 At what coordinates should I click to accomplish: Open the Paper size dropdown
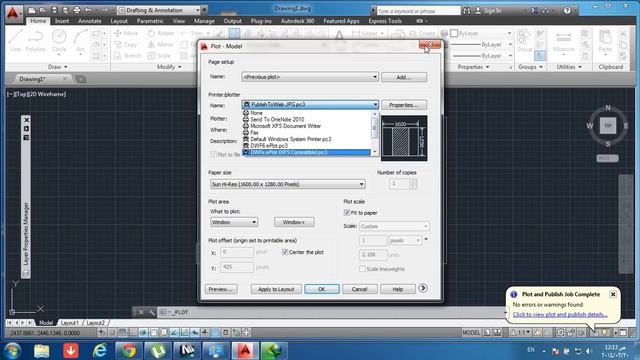click(288, 184)
